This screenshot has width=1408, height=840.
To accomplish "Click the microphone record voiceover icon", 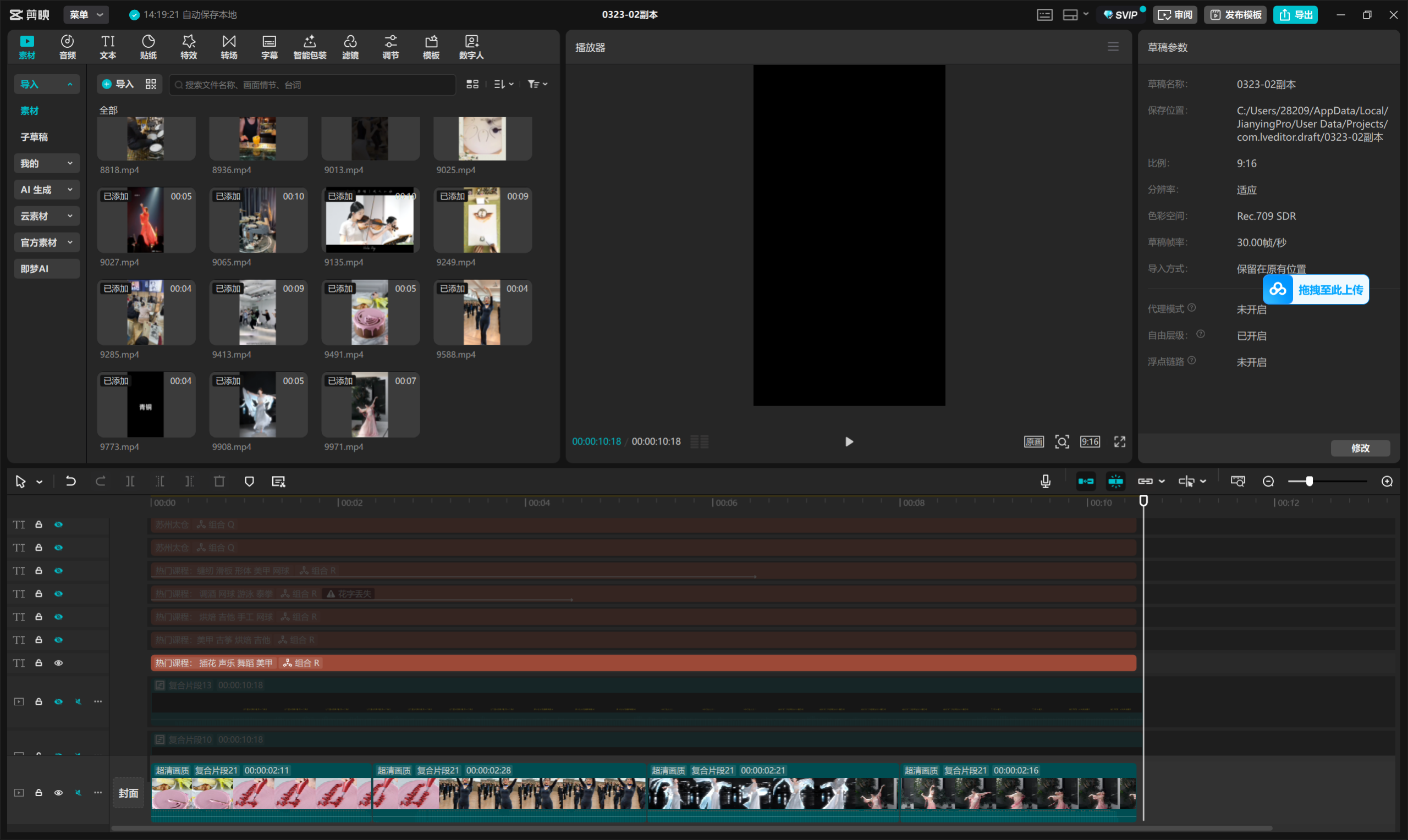I will click(x=1045, y=481).
